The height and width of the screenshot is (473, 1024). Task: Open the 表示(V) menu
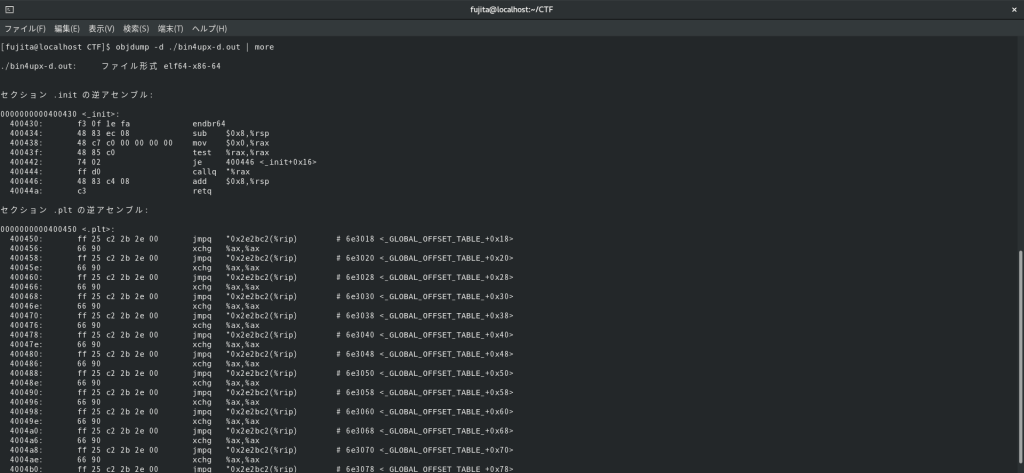[x=101, y=28]
